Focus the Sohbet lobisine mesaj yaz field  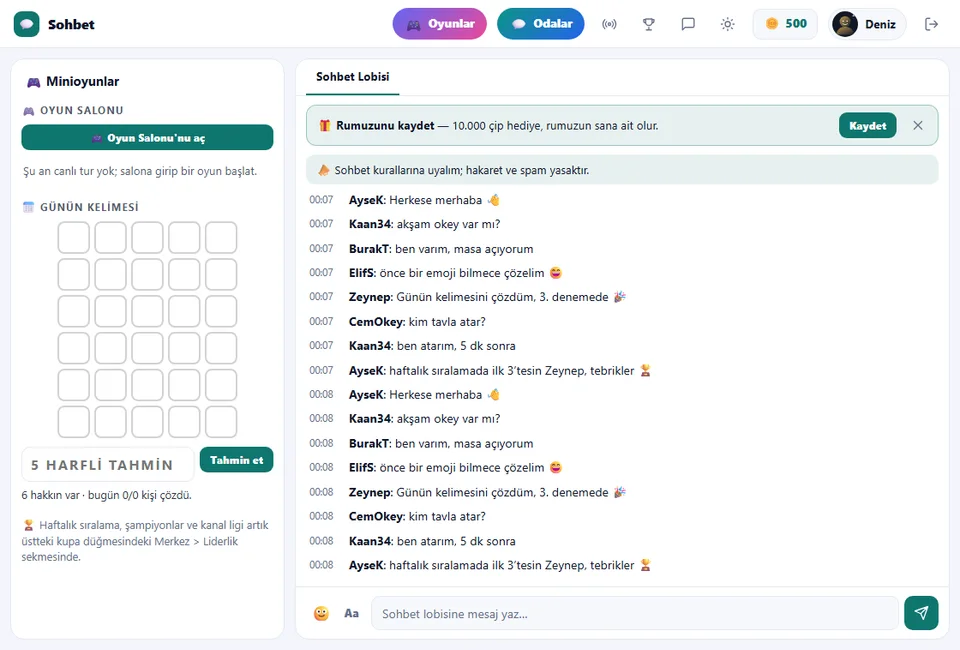point(635,613)
